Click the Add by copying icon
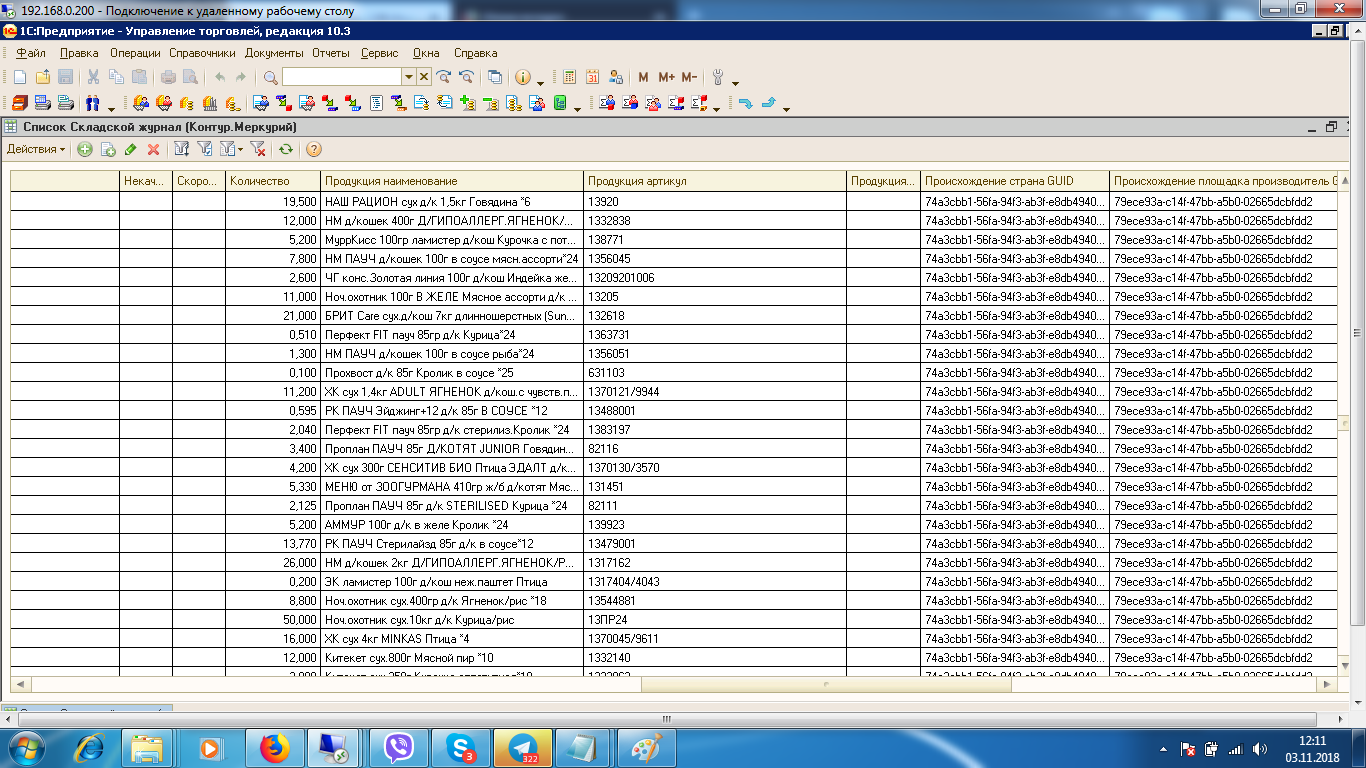Screen dimensions: 1366x768 click(108, 149)
